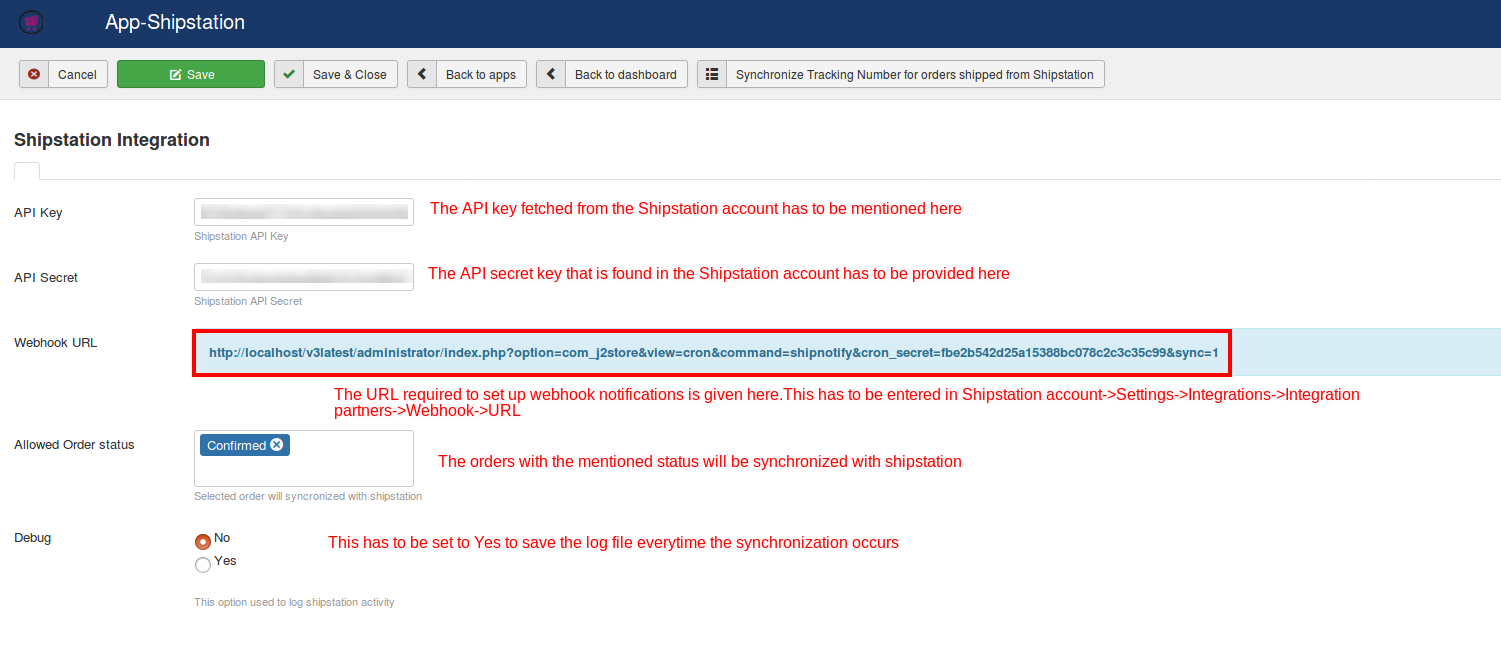Click the red Cancel icon

tap(34, 75)
